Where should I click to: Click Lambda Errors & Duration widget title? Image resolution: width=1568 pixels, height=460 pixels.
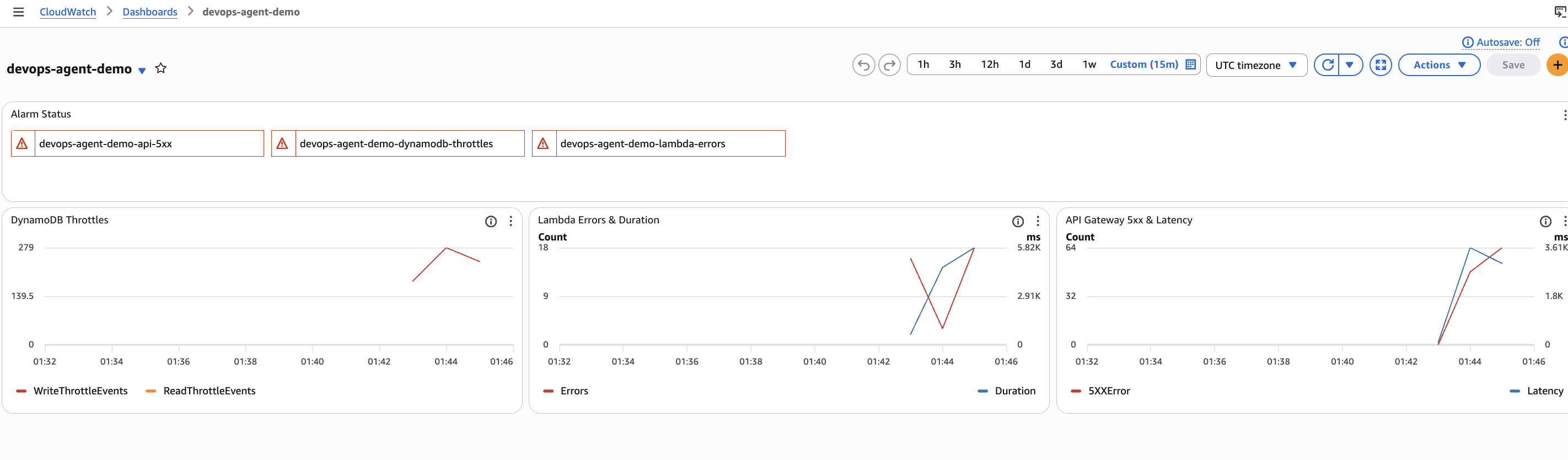pos(598,220)
